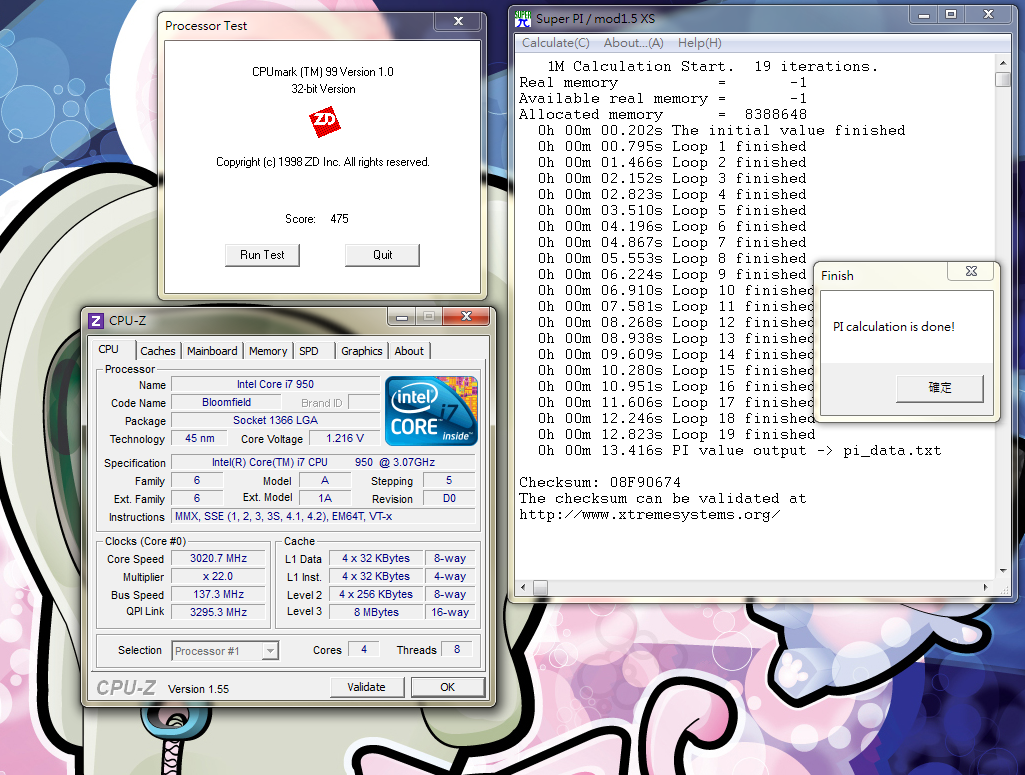
Task: Click the Technology 45 nm value
Action: pos(199,438)
